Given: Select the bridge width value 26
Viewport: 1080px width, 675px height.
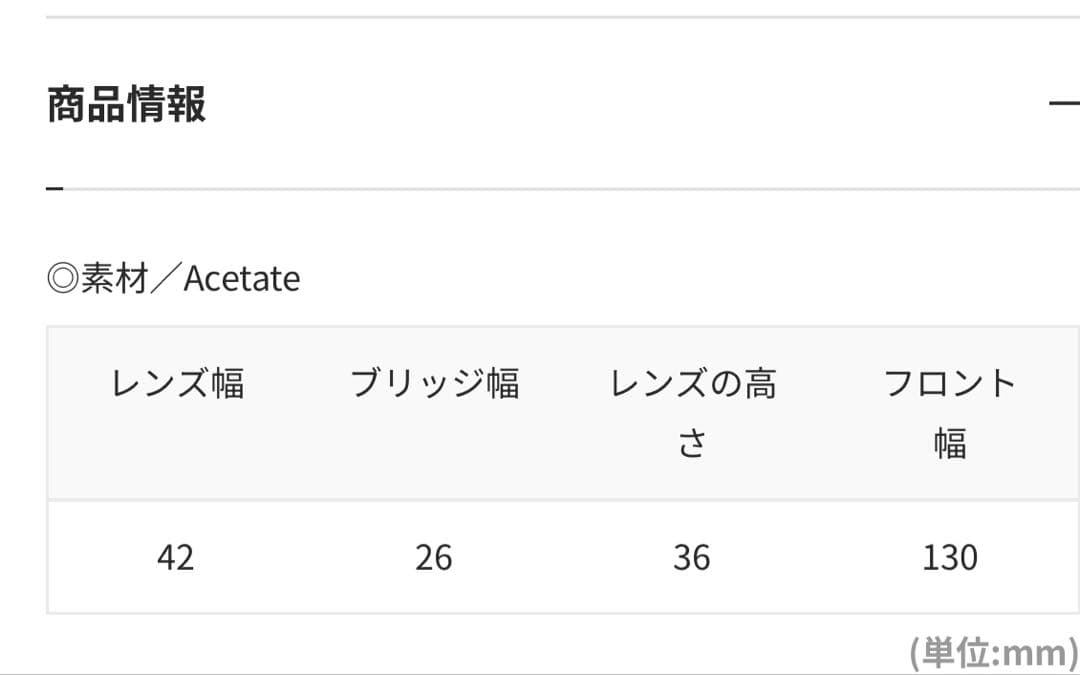Looking at the screenshot, I should click(x=434, y=558).
